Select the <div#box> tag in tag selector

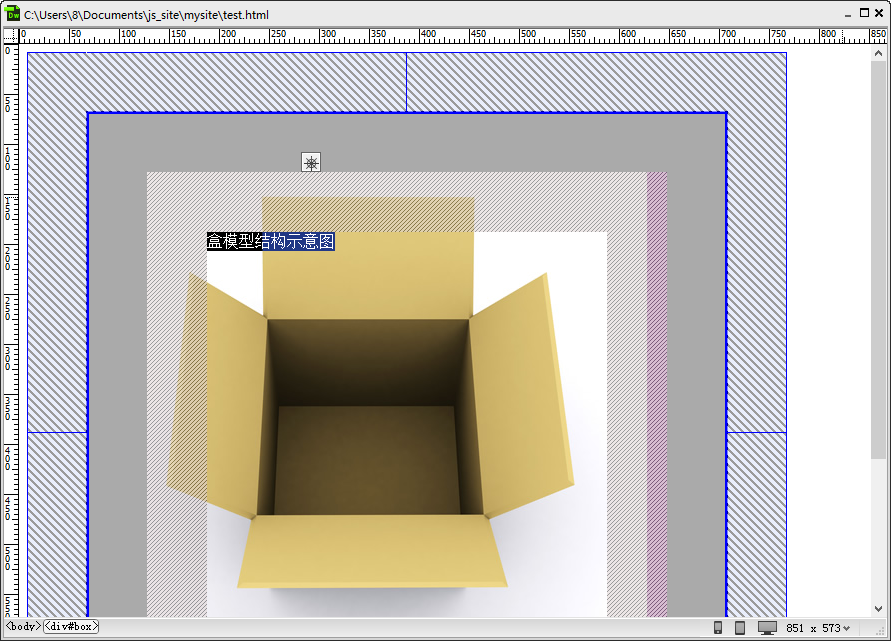[x=70, y=627]
